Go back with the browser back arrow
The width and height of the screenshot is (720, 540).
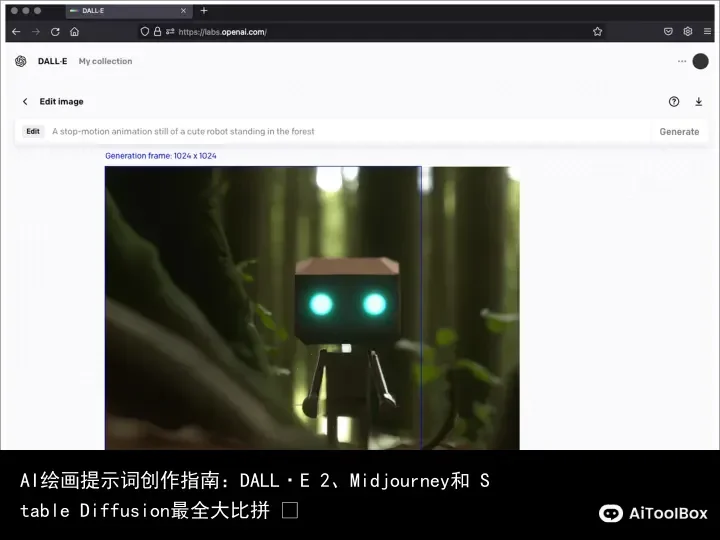coord(17,32)
